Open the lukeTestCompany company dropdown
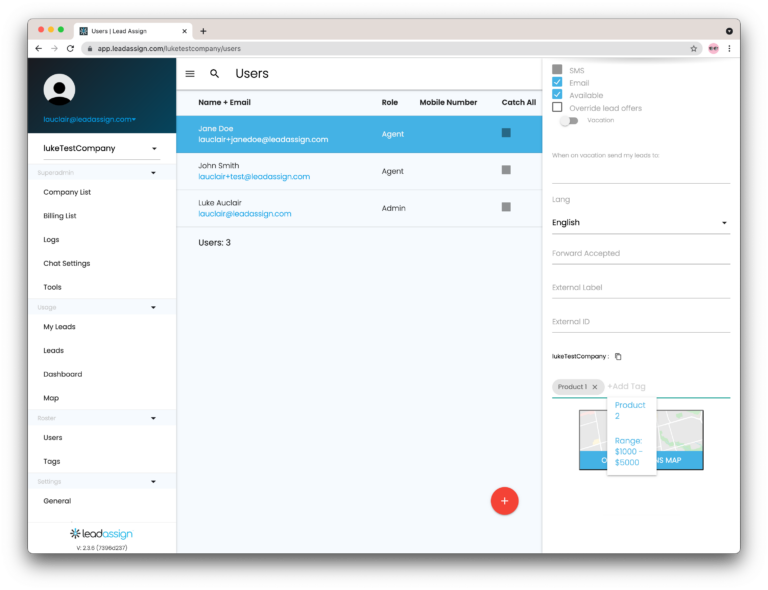This screenshot has width=768, height=590. 101,148
